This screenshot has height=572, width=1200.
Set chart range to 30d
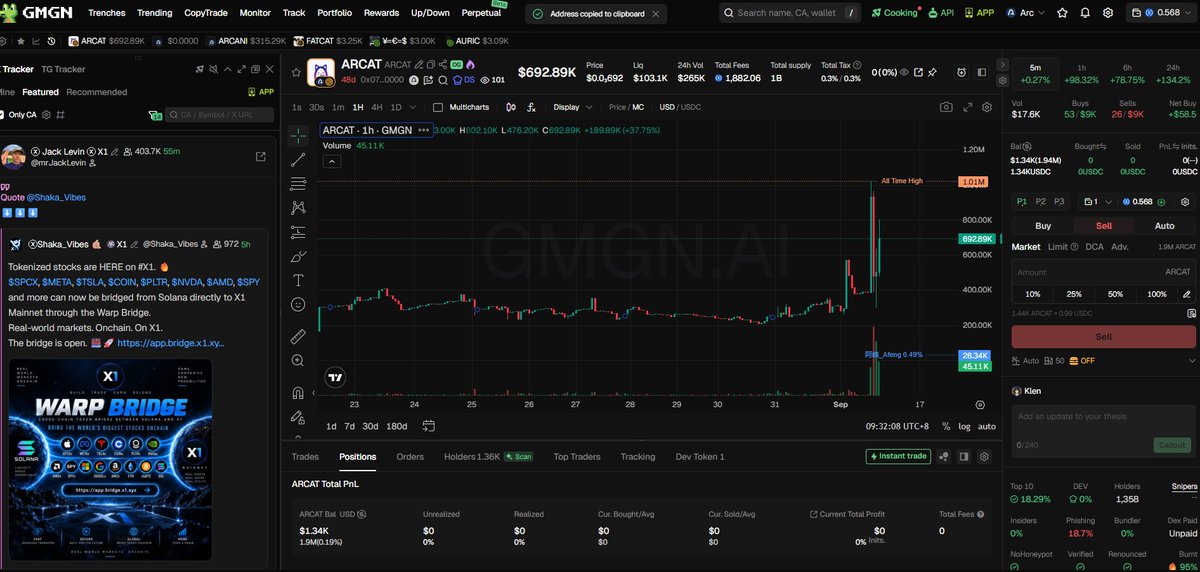tap(370, 426)
